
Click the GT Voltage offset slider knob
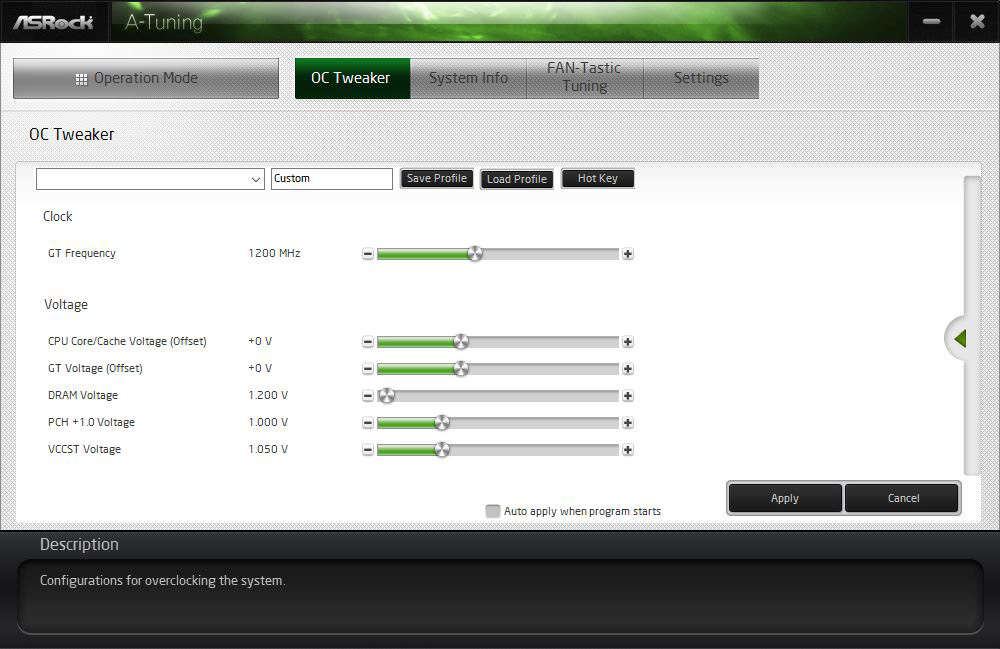[461, 368]
